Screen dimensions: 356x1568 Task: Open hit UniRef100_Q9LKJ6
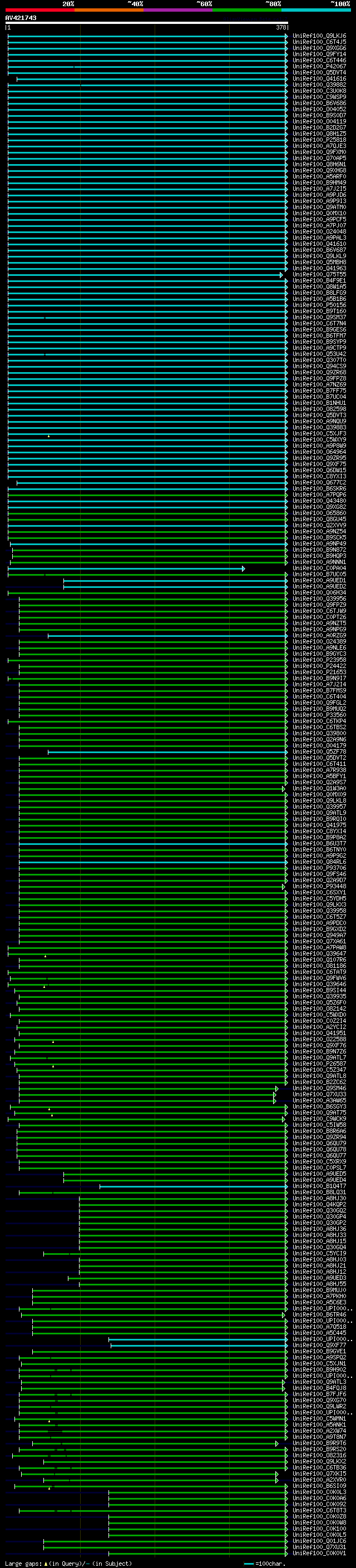319,36
